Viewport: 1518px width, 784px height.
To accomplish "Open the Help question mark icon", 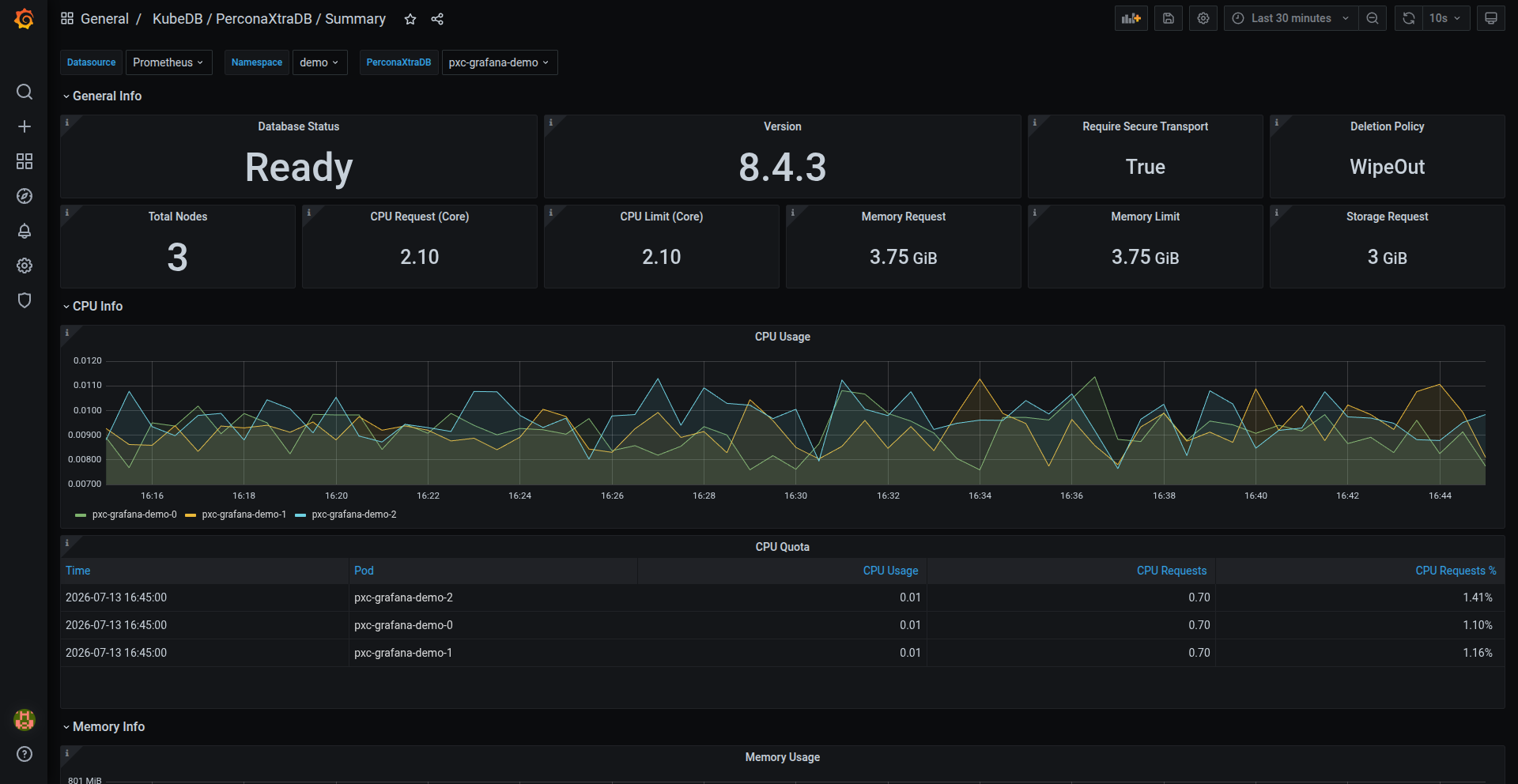I will point(25,754).
